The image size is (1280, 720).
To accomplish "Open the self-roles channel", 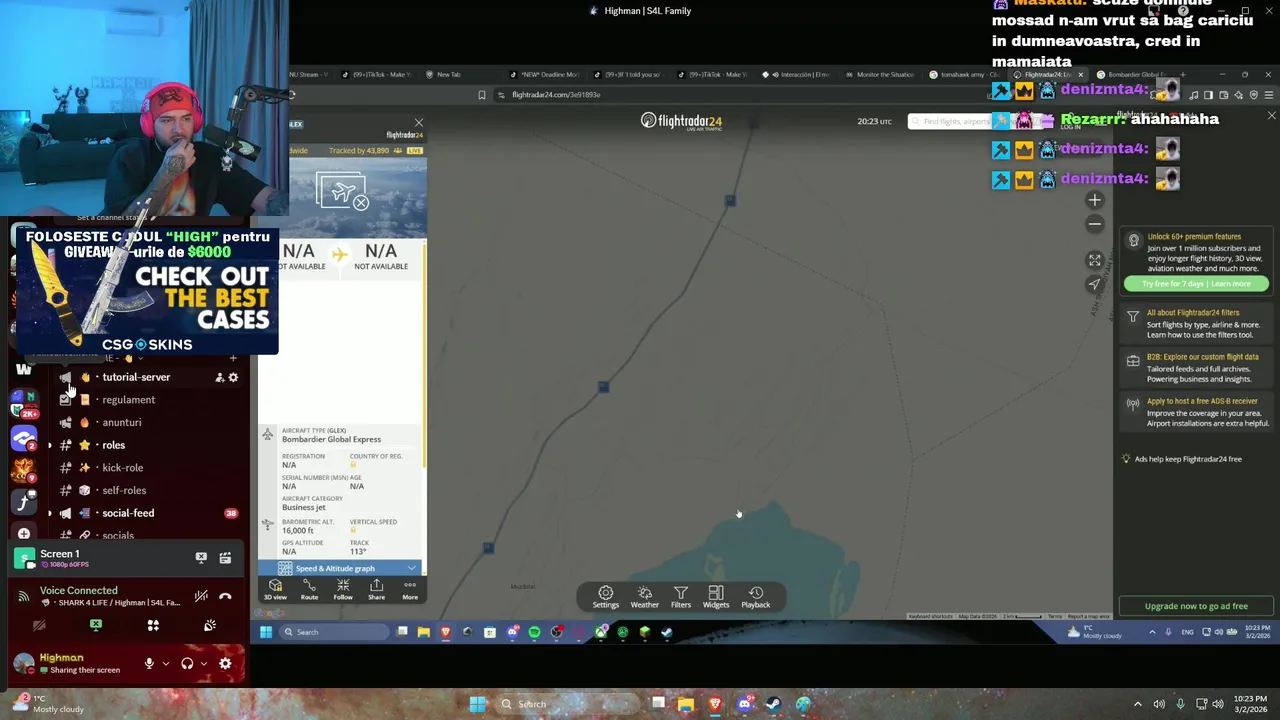I will (124, 490).
